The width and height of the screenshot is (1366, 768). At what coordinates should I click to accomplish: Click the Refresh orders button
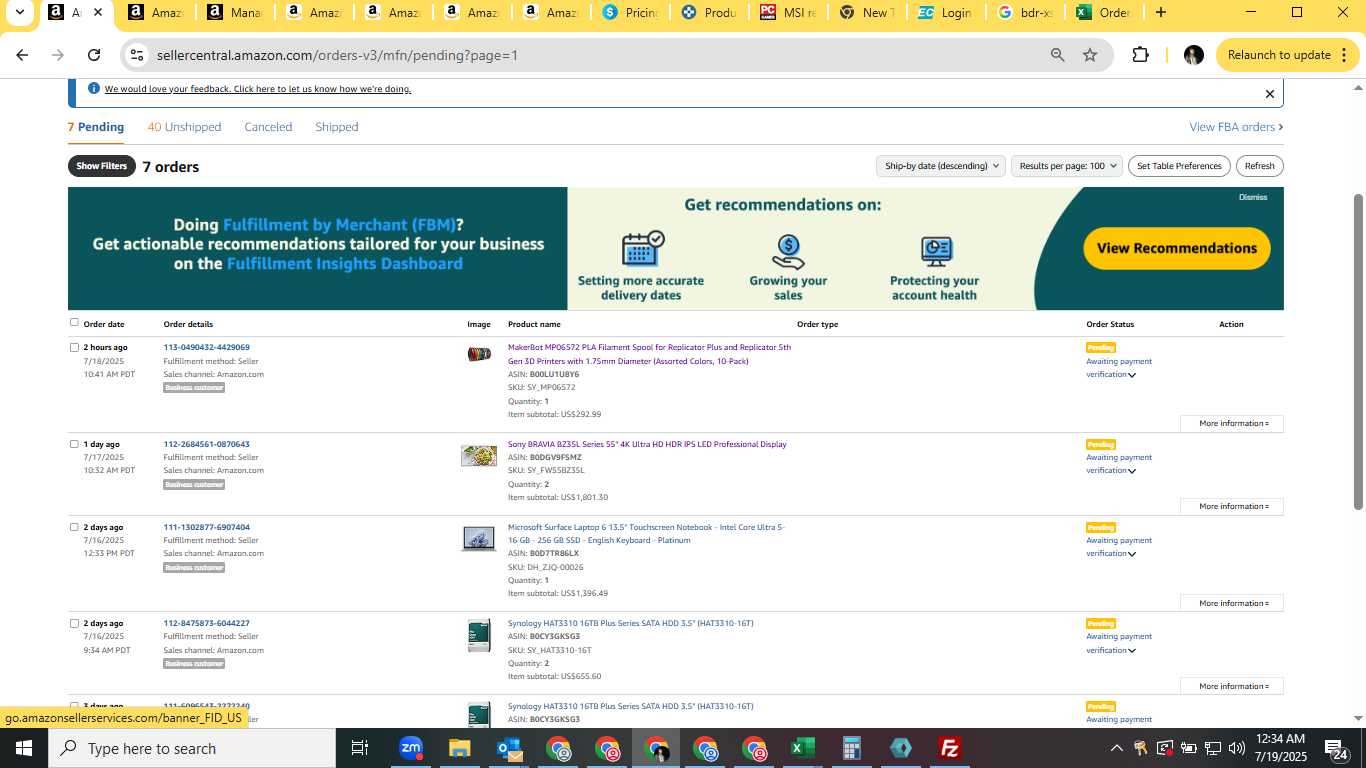coord(1260,166)
